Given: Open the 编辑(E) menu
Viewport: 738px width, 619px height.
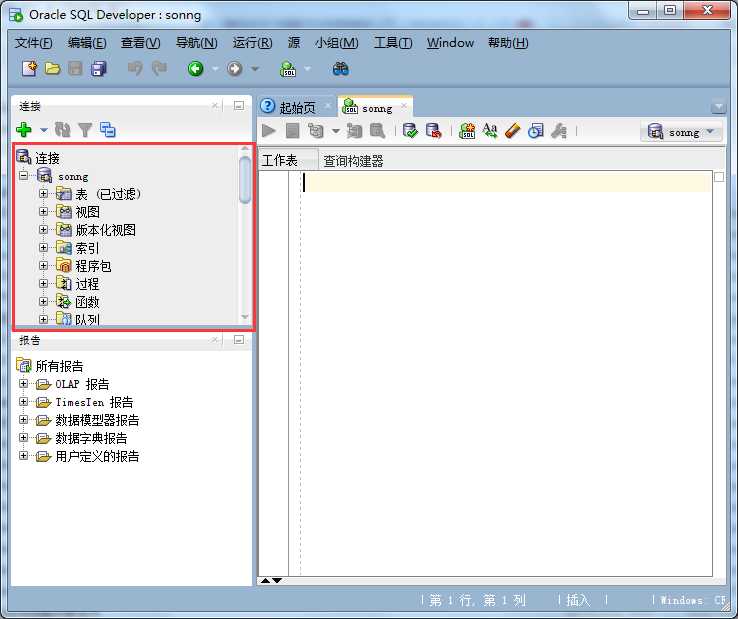Looking at the screenshot, I should pos(87,43).
